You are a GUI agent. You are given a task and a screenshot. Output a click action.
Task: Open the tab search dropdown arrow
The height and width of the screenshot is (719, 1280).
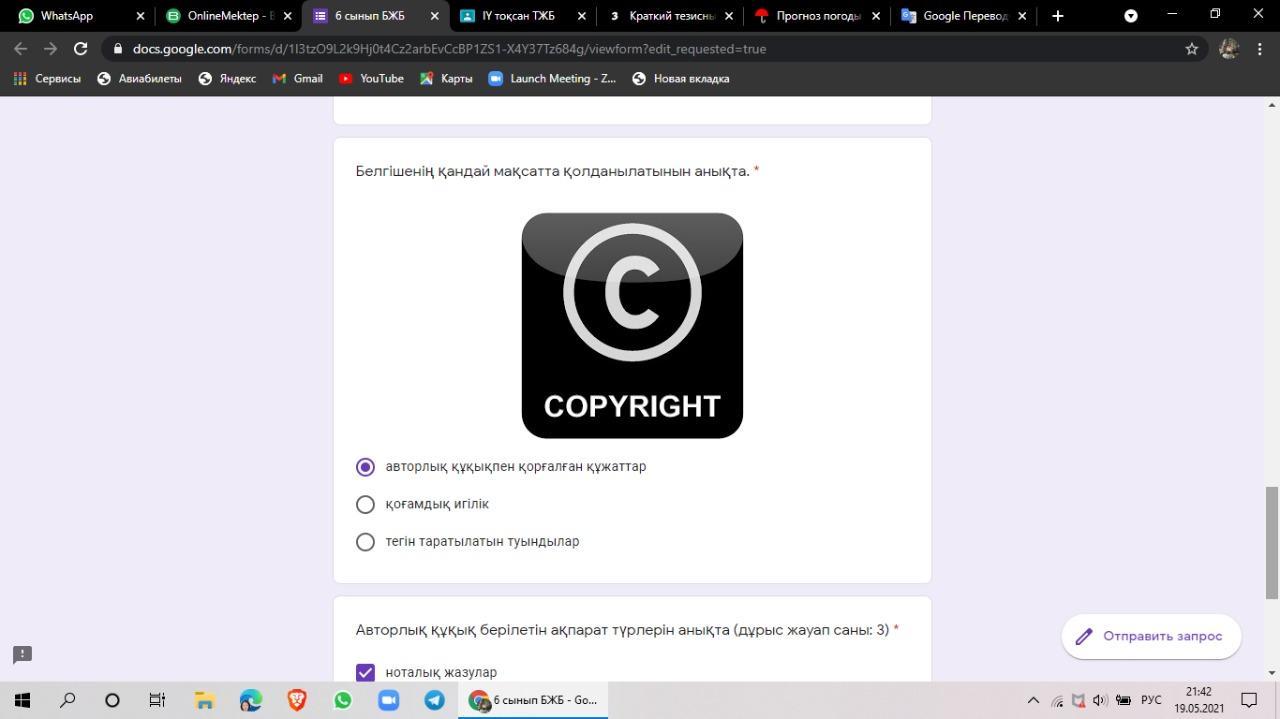[x=1131, y=16]
